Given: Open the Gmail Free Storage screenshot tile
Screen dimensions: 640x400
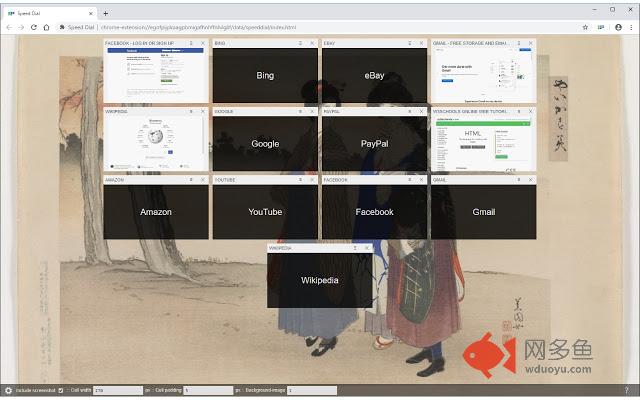Looking at the screenshot, I should coord(484,76).
